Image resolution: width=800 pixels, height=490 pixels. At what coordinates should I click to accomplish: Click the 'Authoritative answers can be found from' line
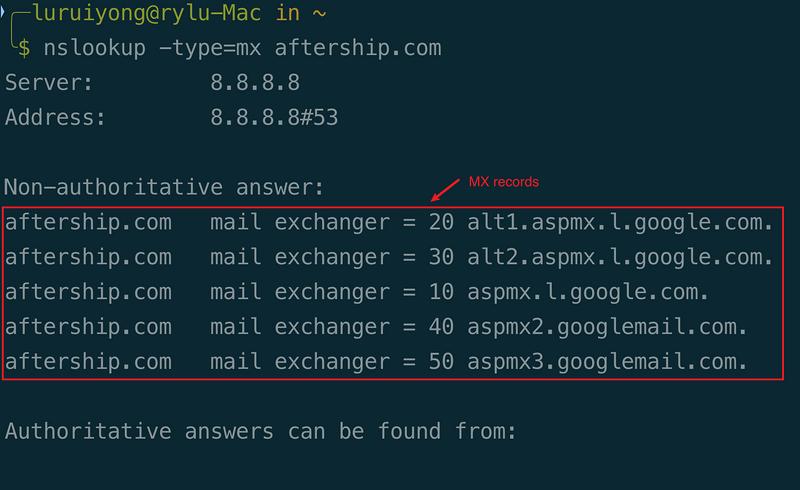(260, 432)
